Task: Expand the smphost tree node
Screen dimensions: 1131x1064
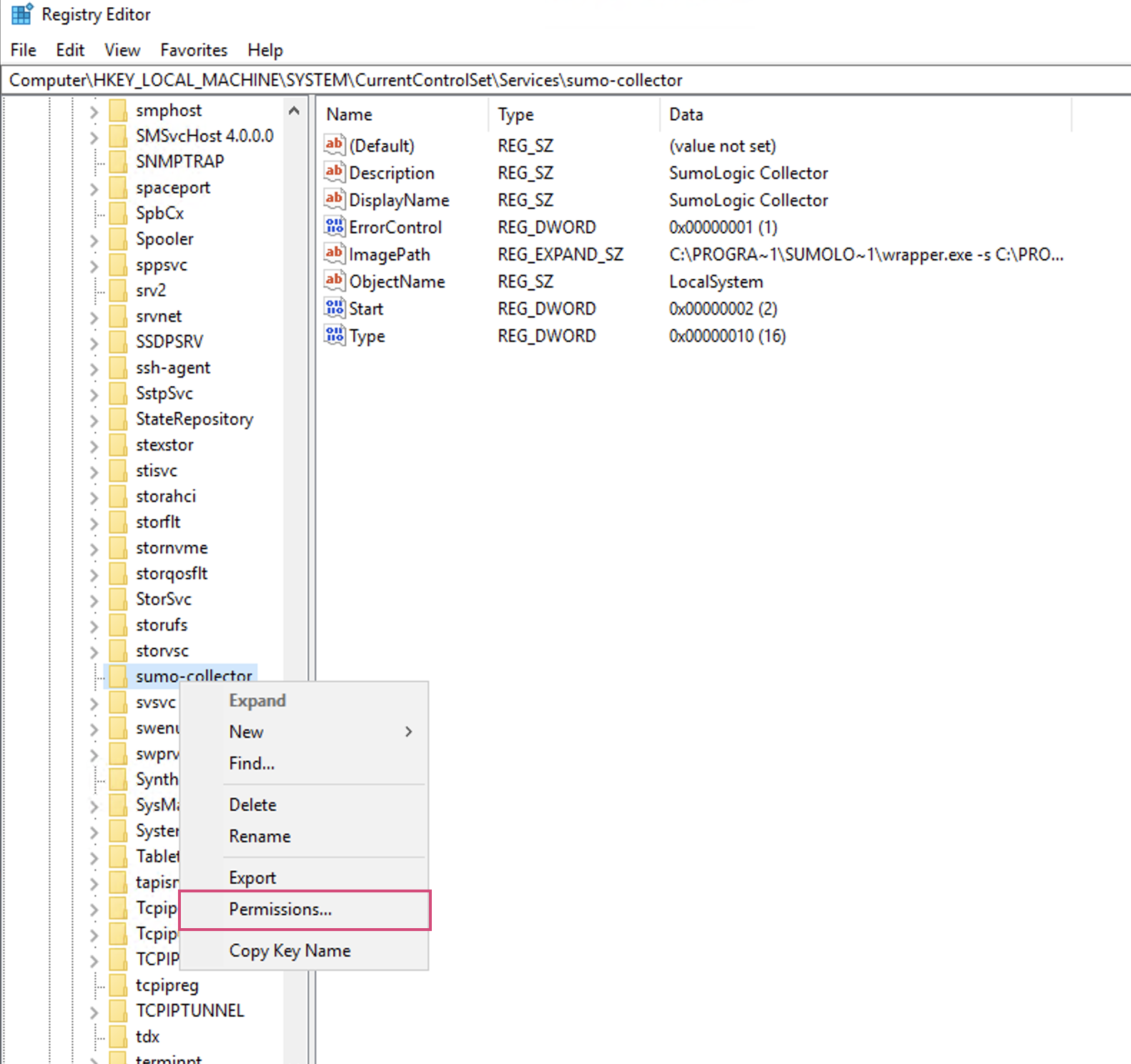Action: point(94,111)
